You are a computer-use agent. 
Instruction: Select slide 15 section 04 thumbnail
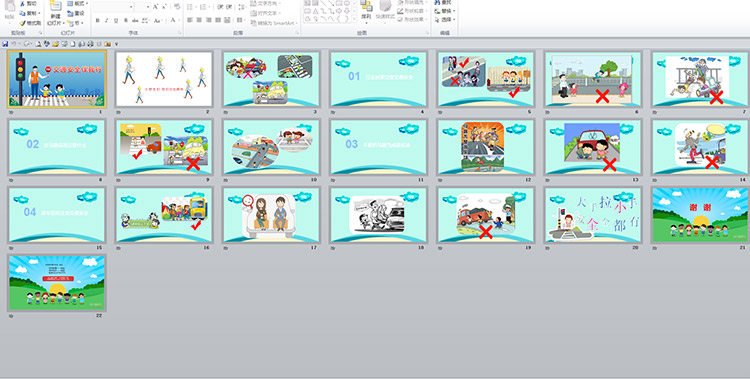(57, 215)
